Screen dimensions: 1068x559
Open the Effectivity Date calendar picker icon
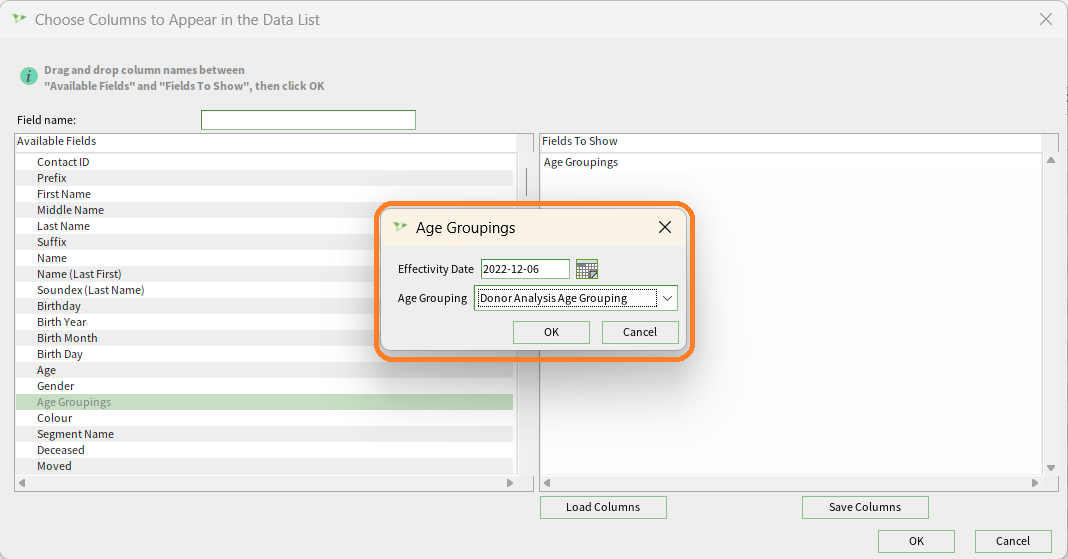pos(586,269)
